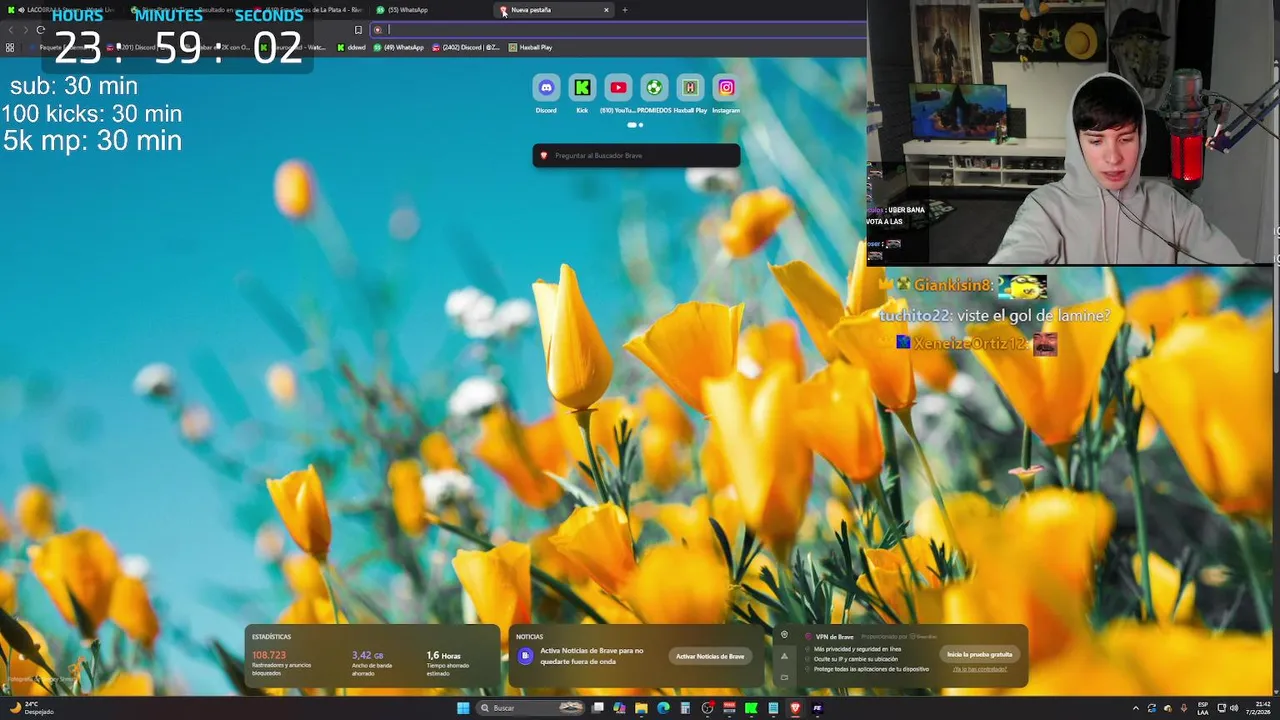This screenshot has width=1280, height=720.
Task: Open a new tab with plus button
Action: [625, 10]
